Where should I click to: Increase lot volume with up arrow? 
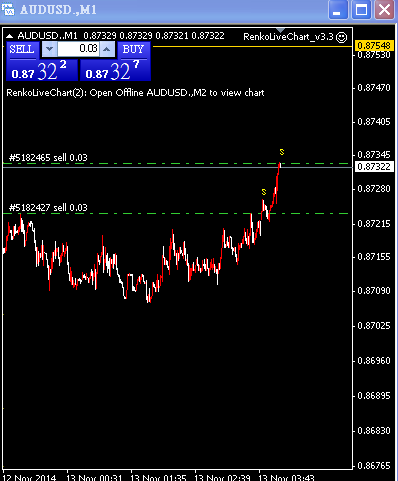(107, 49)
